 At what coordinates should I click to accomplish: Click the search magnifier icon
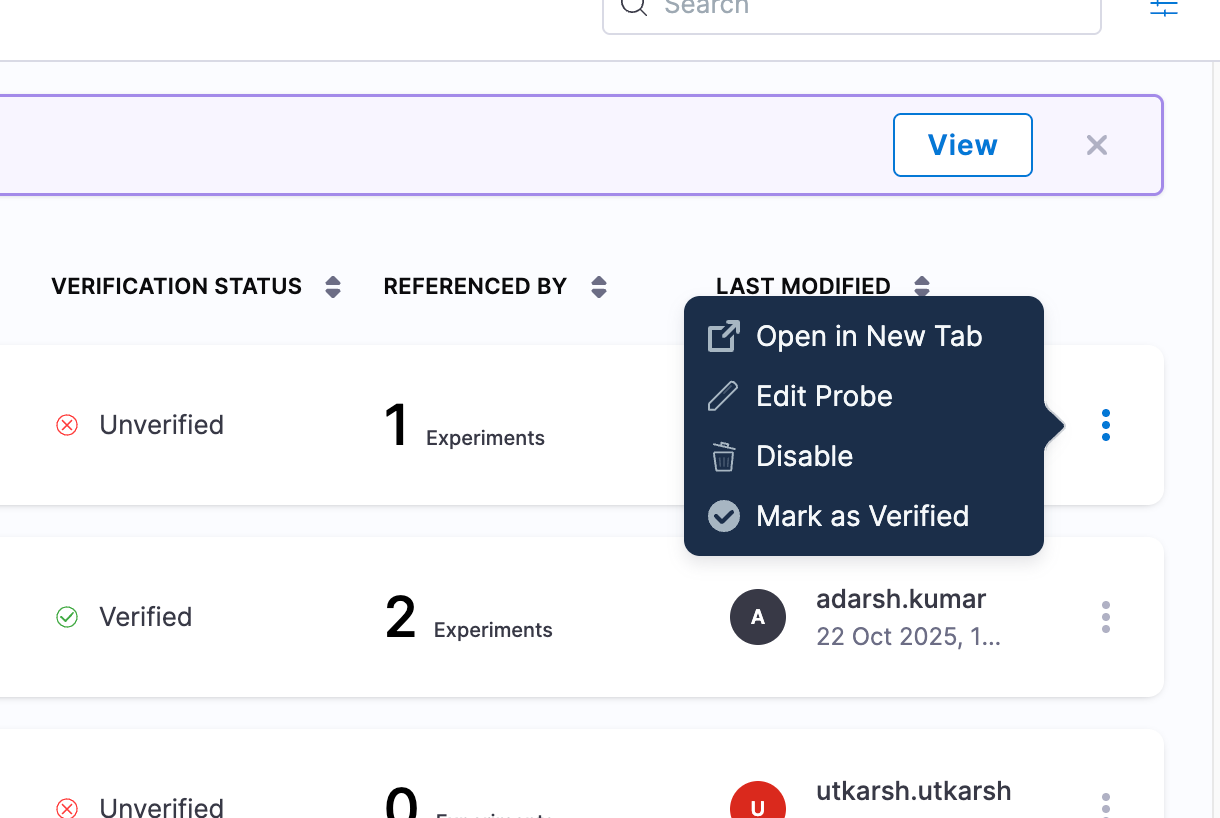[633, 7]
